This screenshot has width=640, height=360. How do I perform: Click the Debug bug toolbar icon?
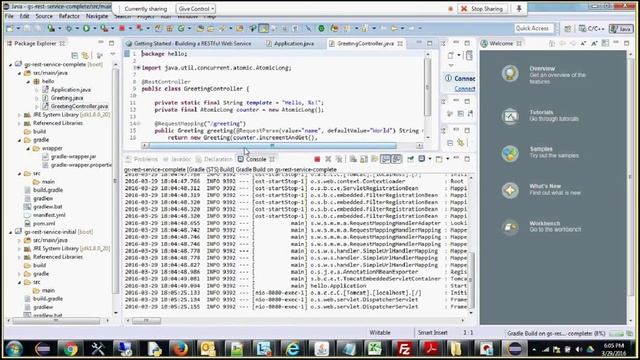(x=69, y=28)
